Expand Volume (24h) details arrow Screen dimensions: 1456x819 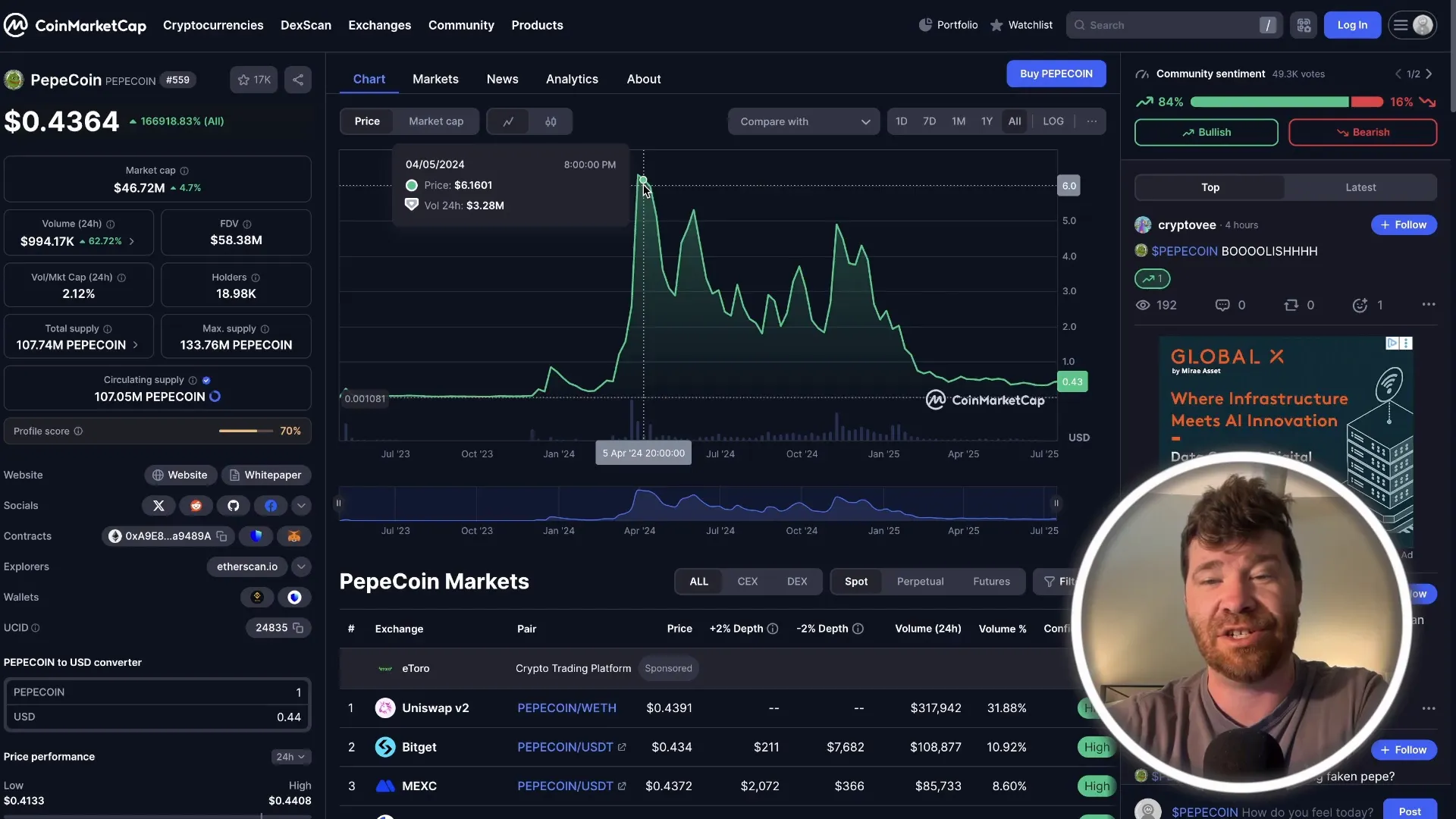[x=132, y=241]
